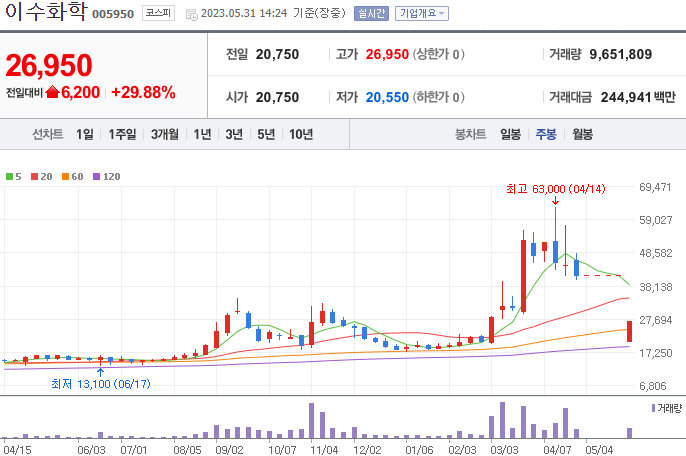686x456 pixels.
Task: Select the 3개월 line chart tab
Action: (164, 134)
